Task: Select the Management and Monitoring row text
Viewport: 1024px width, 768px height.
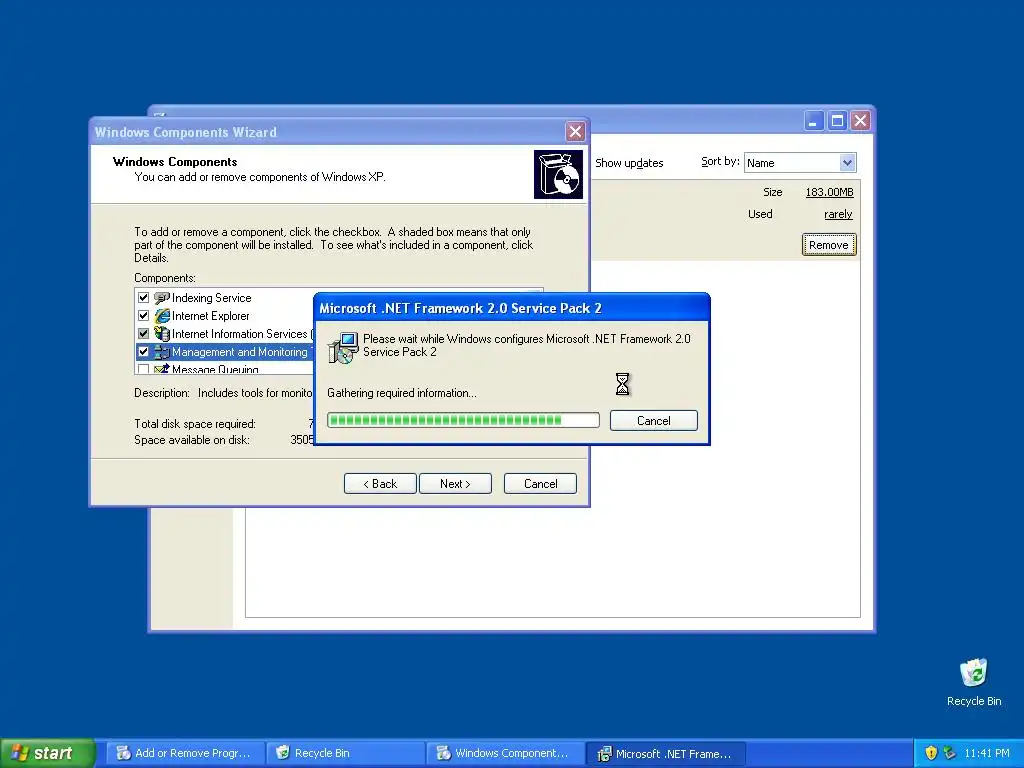Action: point(240,352)
